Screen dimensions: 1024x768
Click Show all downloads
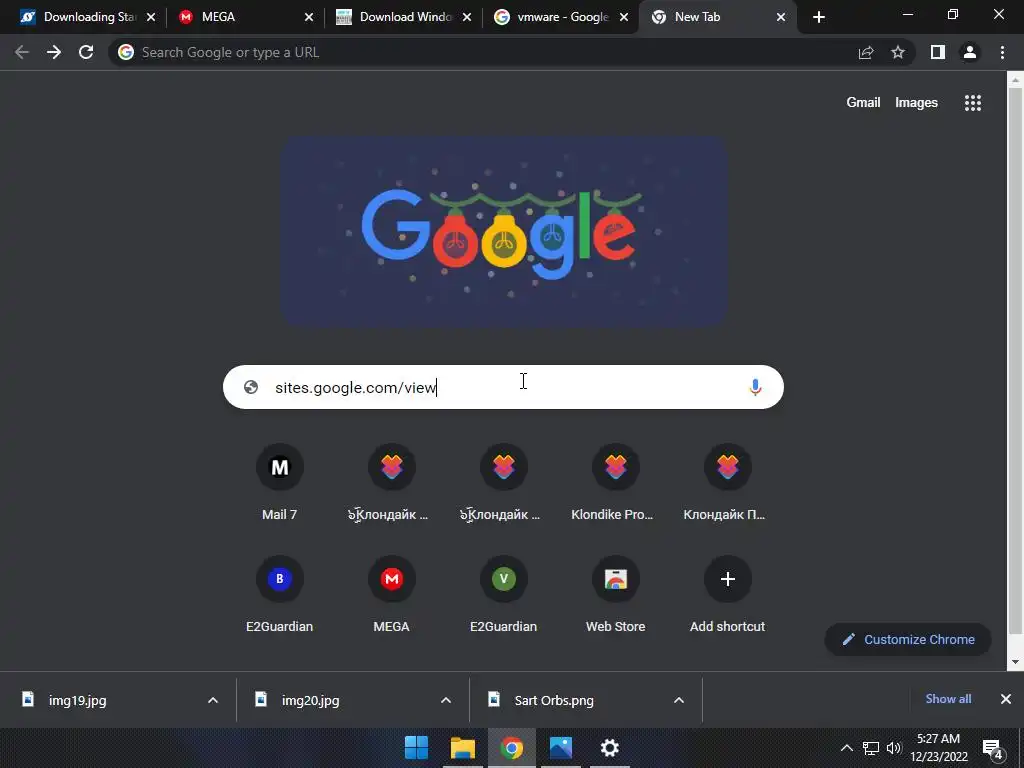pyautogui.click(x=948, y=699)
